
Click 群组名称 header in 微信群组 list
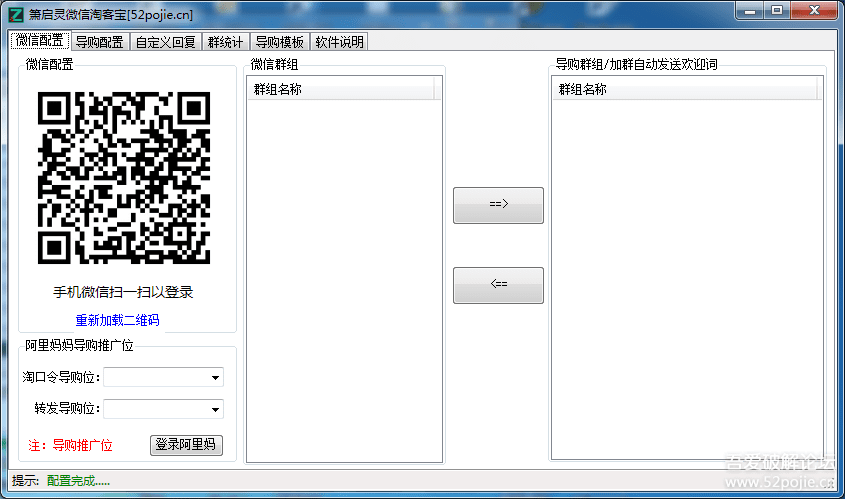341,89
